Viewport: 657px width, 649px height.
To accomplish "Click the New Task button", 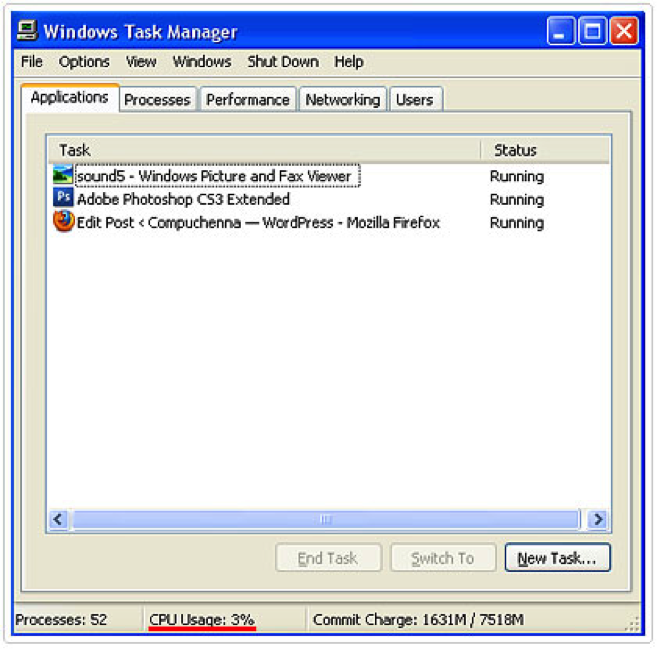I will [x=557, y=558].
